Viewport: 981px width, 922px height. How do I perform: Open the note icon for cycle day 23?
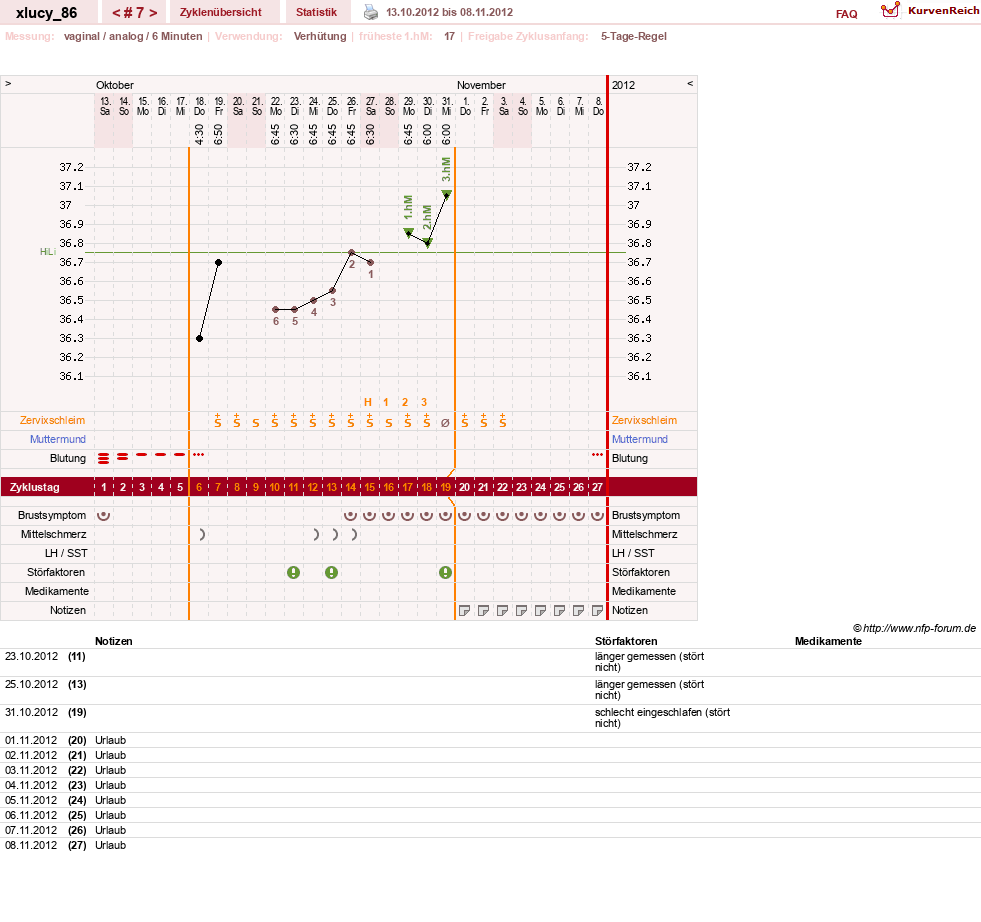pyautogui.click(x=521, y=610)
